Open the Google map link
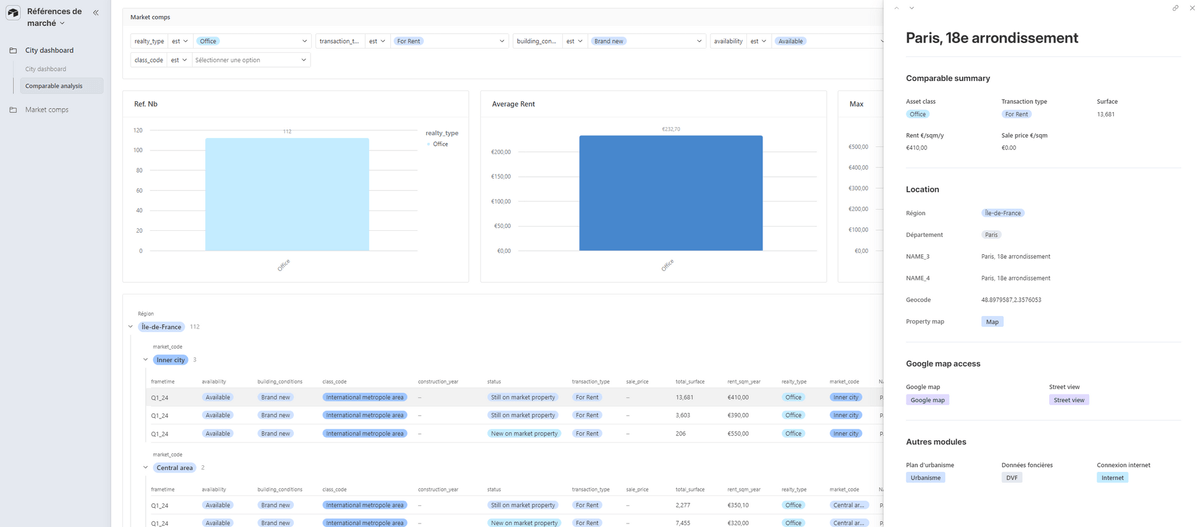 tap(926, 400)
